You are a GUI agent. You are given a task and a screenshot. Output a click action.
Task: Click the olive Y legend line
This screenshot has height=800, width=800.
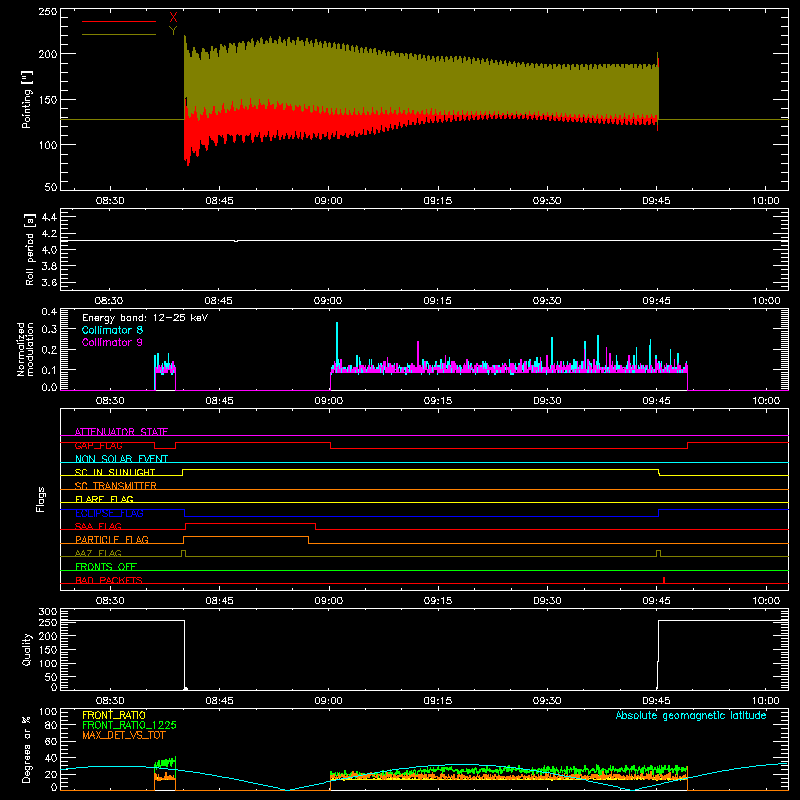click(x=119, y=35)
